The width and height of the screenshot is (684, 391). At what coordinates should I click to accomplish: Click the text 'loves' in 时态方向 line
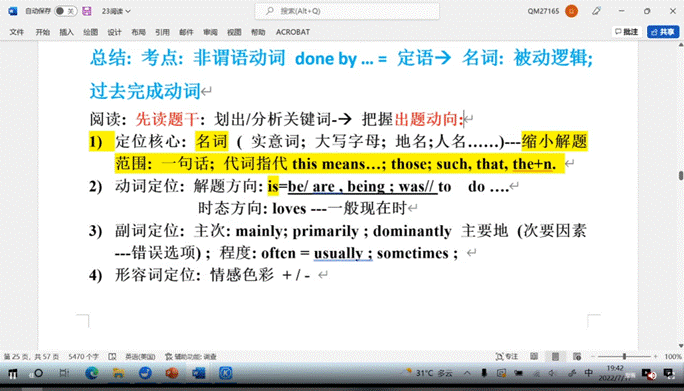pyautogui.click(x=289, y=209)
